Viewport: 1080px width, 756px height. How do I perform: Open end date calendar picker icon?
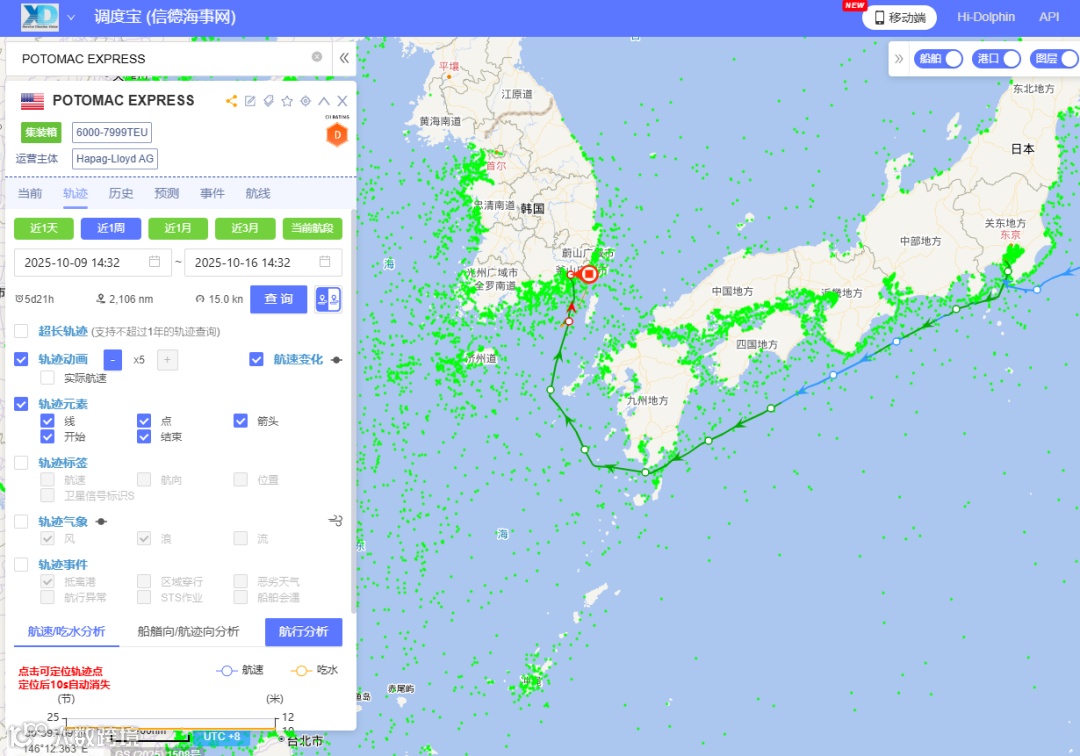(x=325, y=262)
